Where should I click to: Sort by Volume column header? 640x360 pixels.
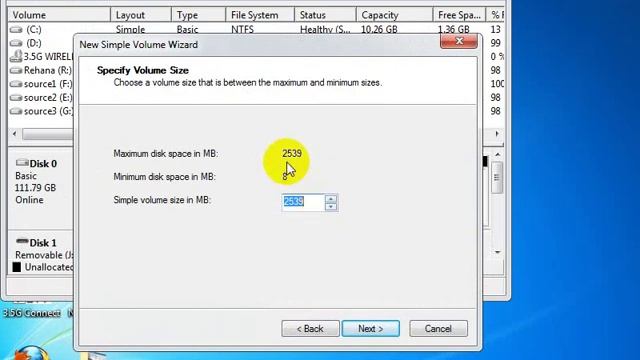pyautogui.click(x=59, y=15)
